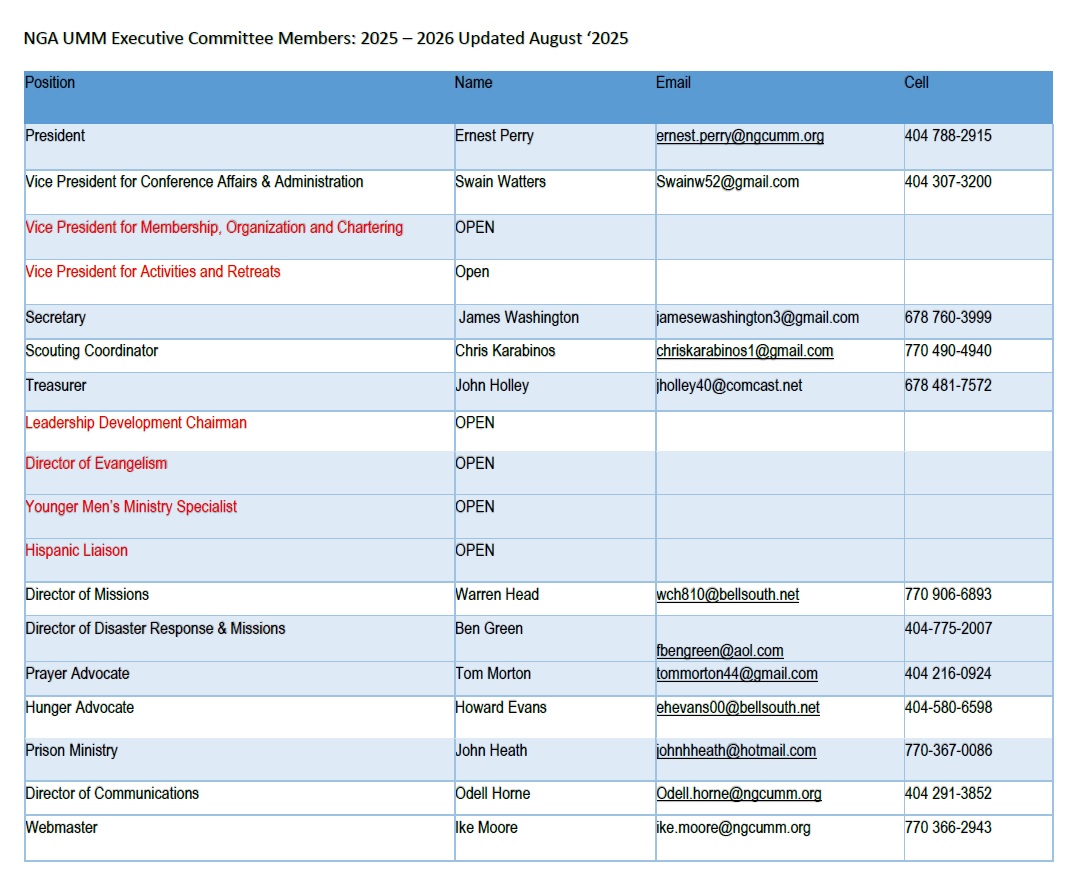Select the Webmaster position cell
The image size is (1083, 883).
click(x=62, y=828)
